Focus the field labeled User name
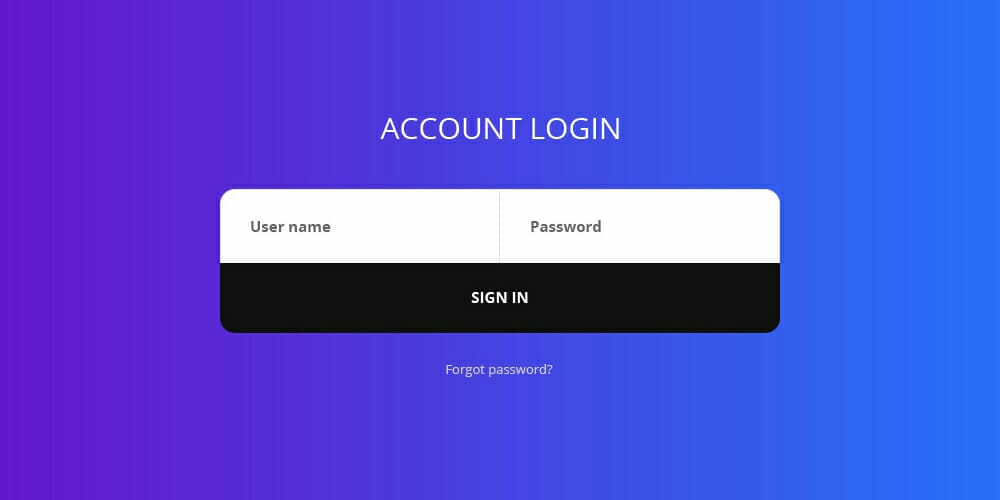The height and width of the screenshot is (500, 1000). [360, 226]
